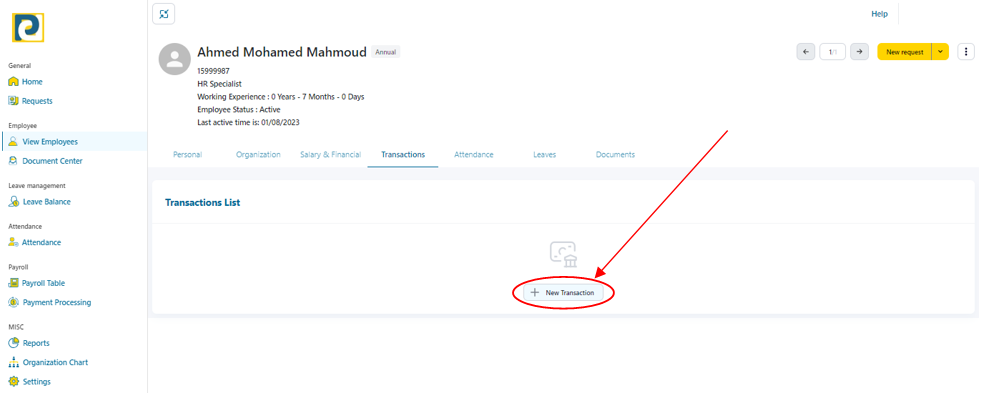The width and height of the screenshot is (996, 396).
Task: Select the Transactions tab
Action: pyautogui.click(x=403, y=154)
